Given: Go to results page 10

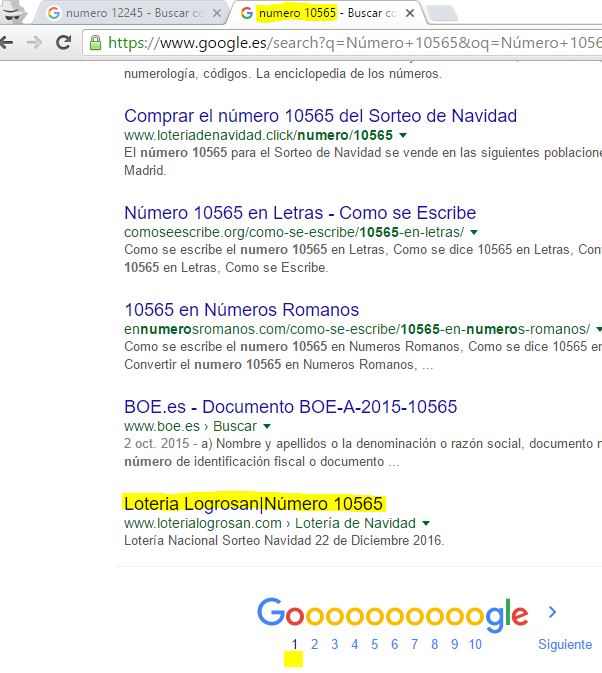Looking at the screenshot, I should [x=475, y=644].
